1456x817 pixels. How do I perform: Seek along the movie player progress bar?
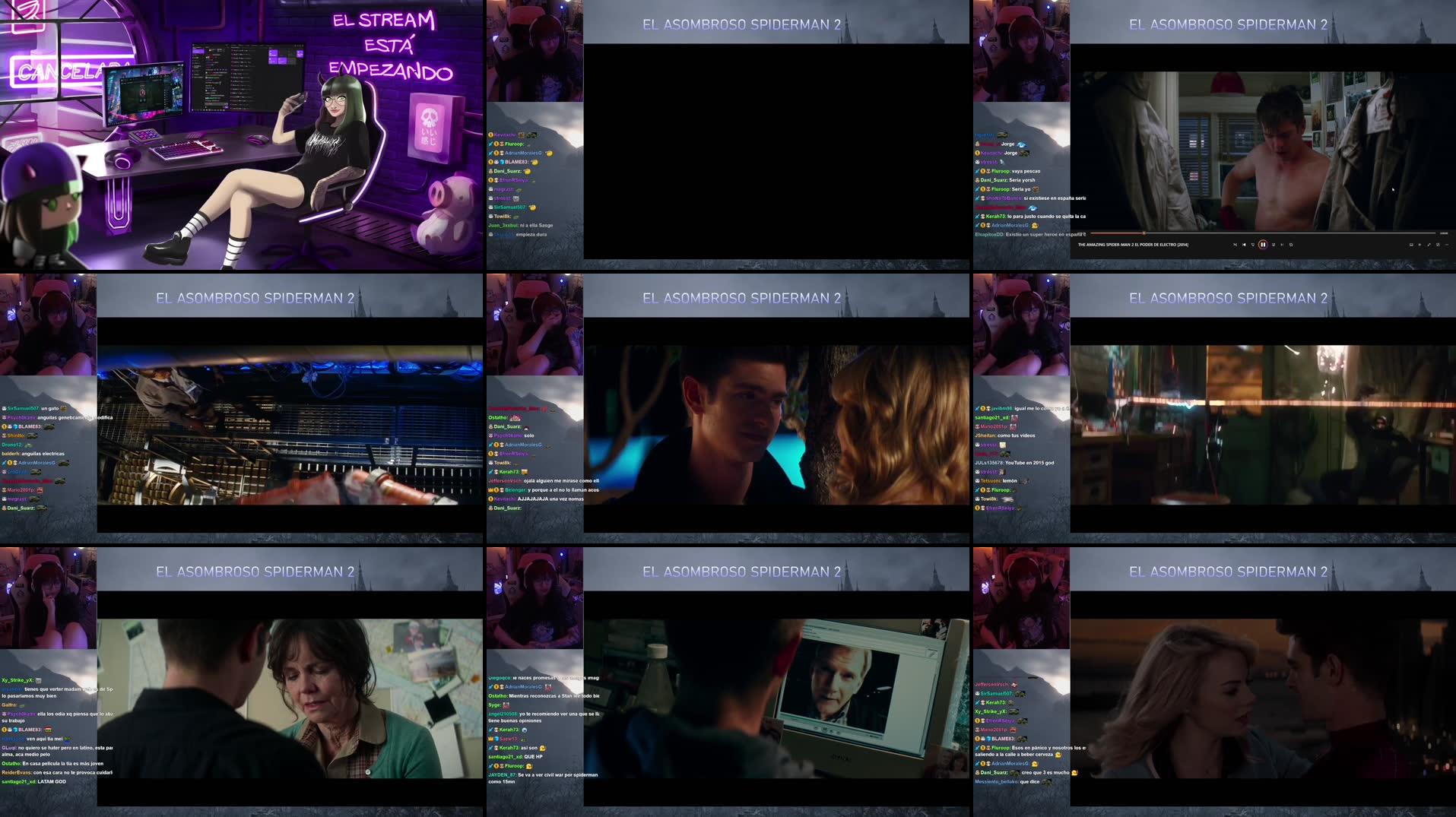[1262, 233]
